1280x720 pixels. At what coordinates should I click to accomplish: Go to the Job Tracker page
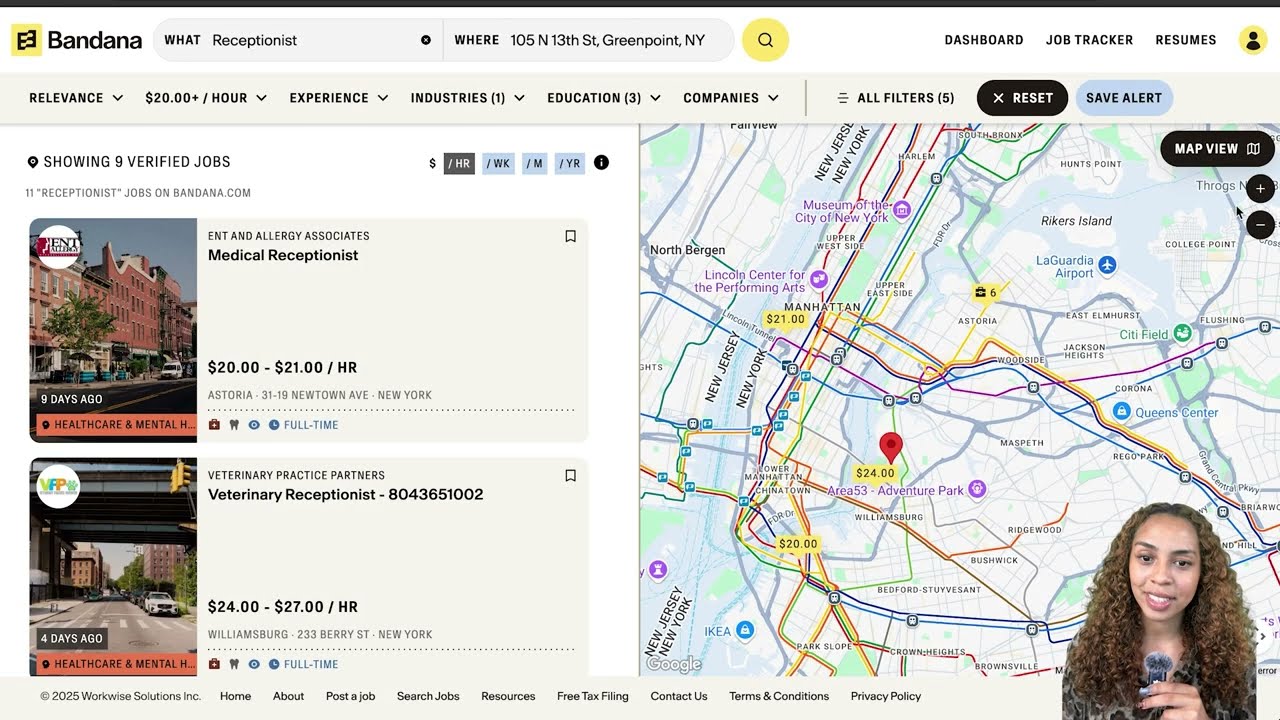pos(1089,40)
